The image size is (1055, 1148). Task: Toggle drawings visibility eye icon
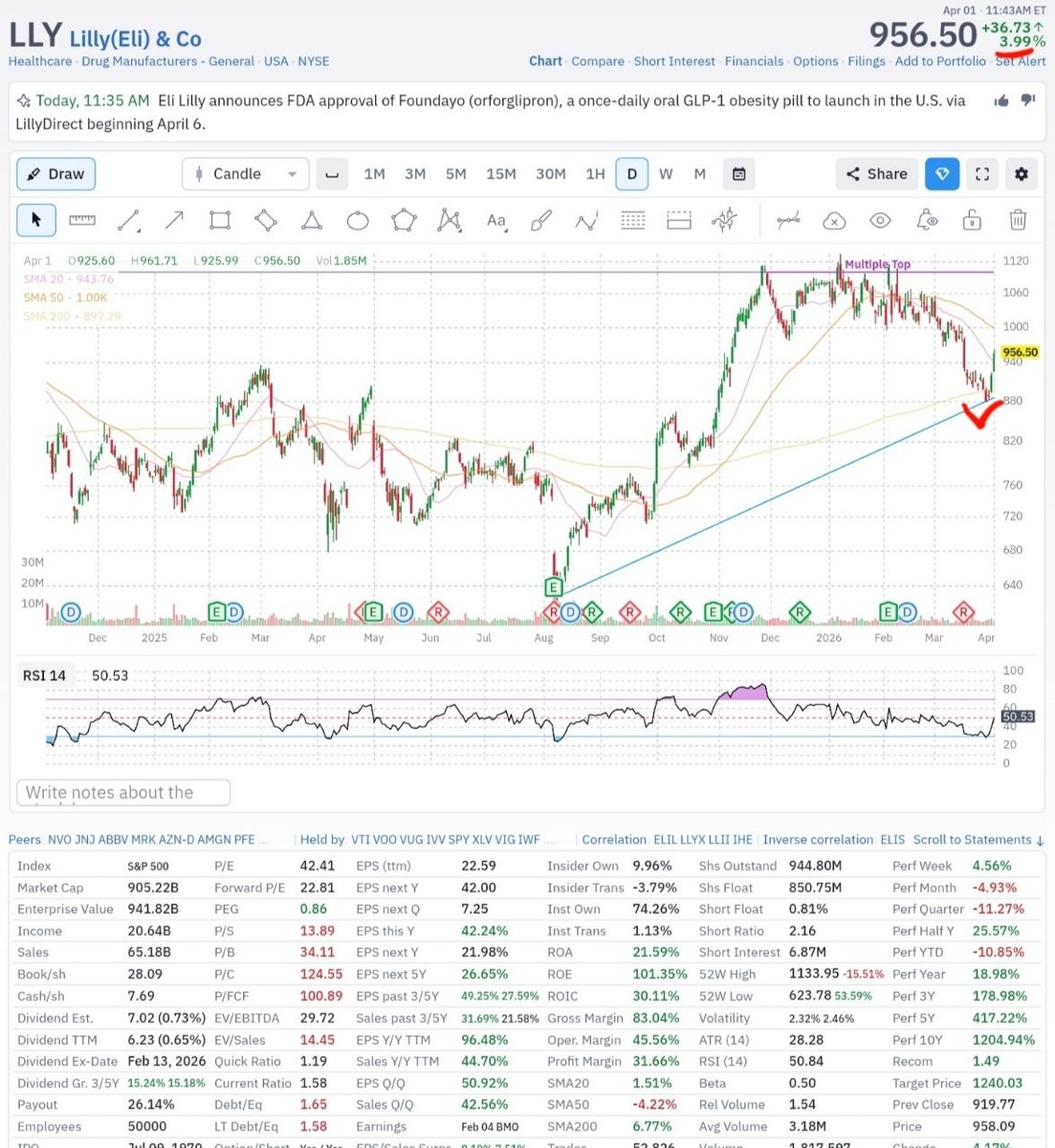point(880,221)
